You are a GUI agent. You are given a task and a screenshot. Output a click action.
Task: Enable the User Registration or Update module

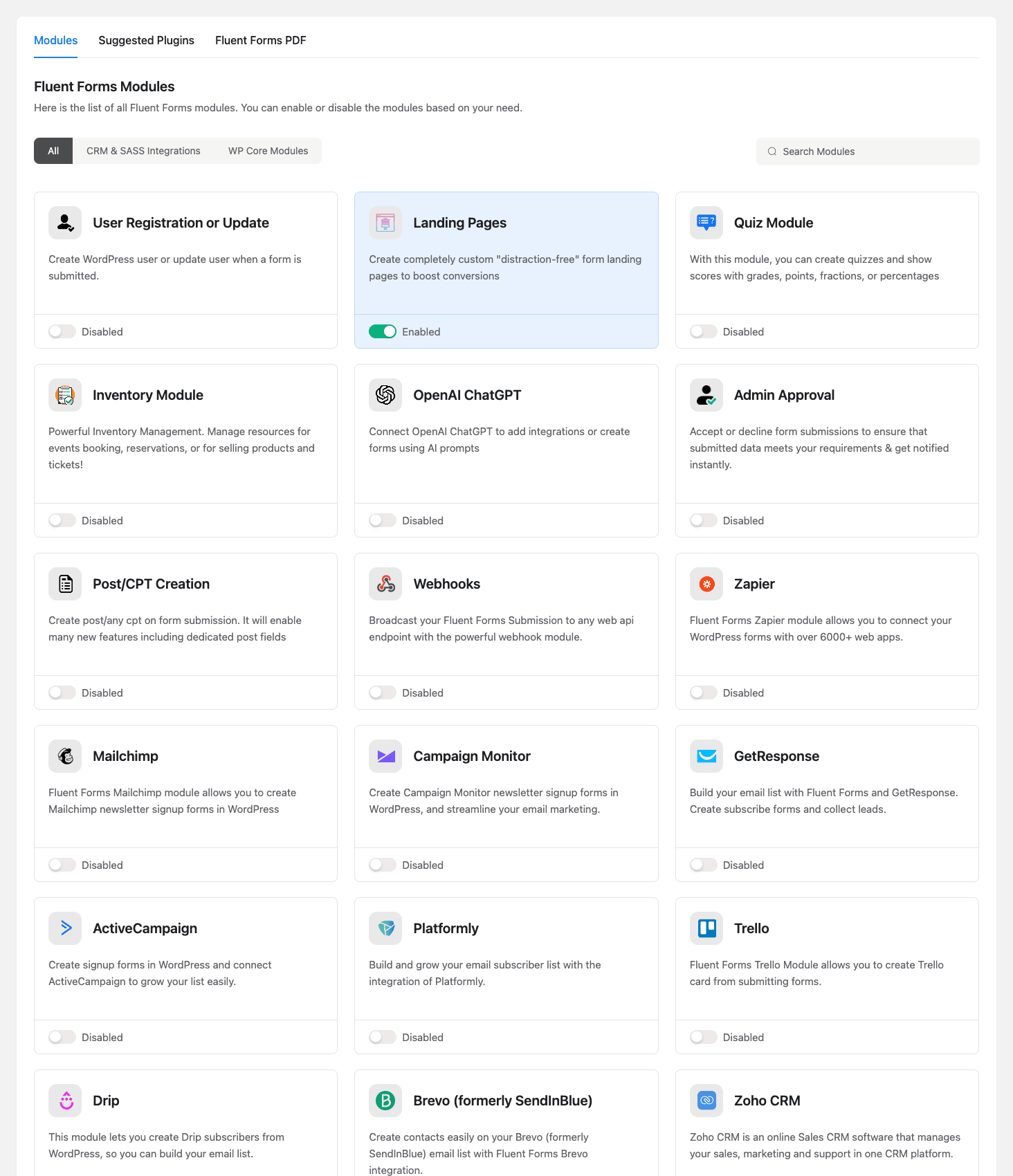click(x=62, y=332)
